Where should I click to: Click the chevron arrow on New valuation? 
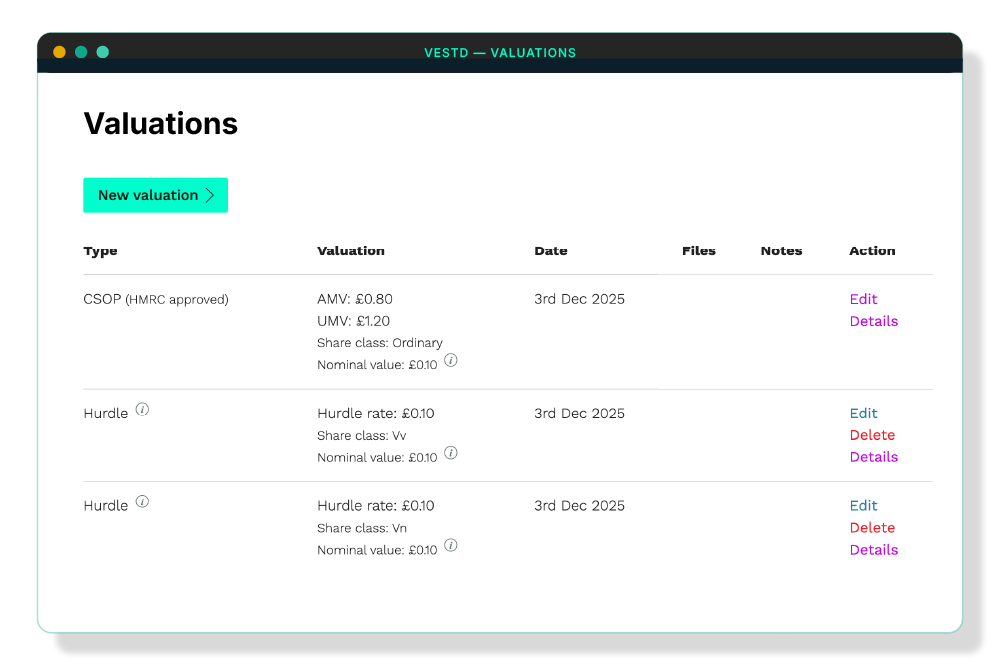click(210, 195)
